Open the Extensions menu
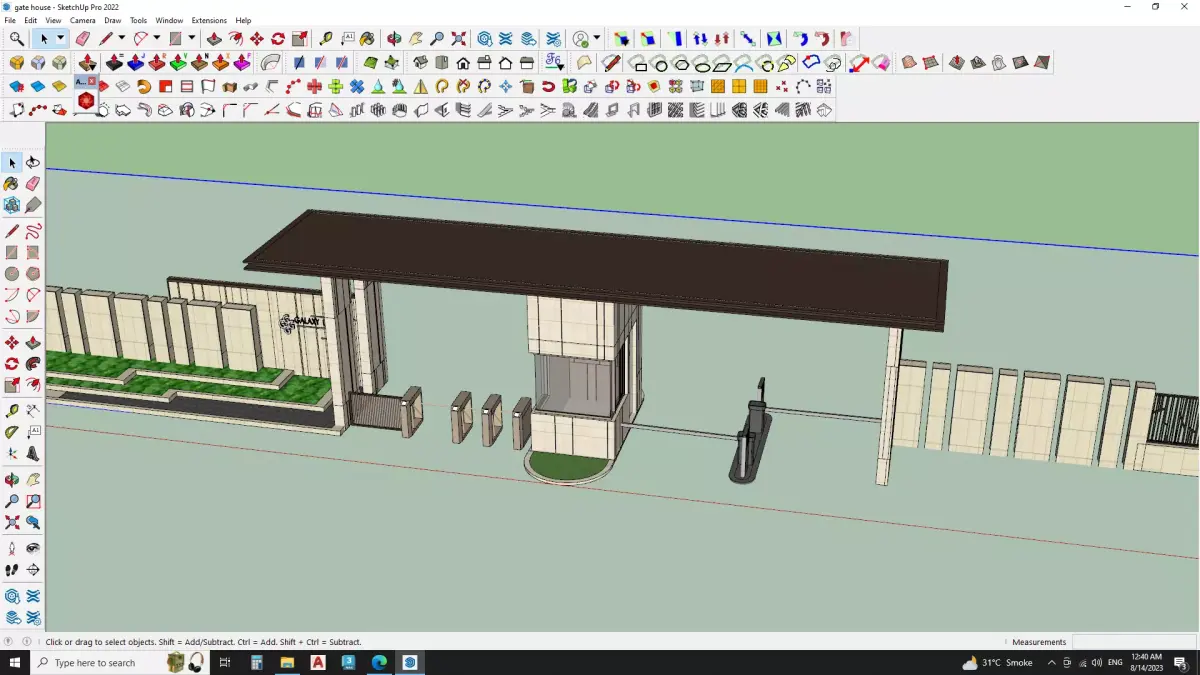Screen dimensions: 1200x675 pos(209,20)
